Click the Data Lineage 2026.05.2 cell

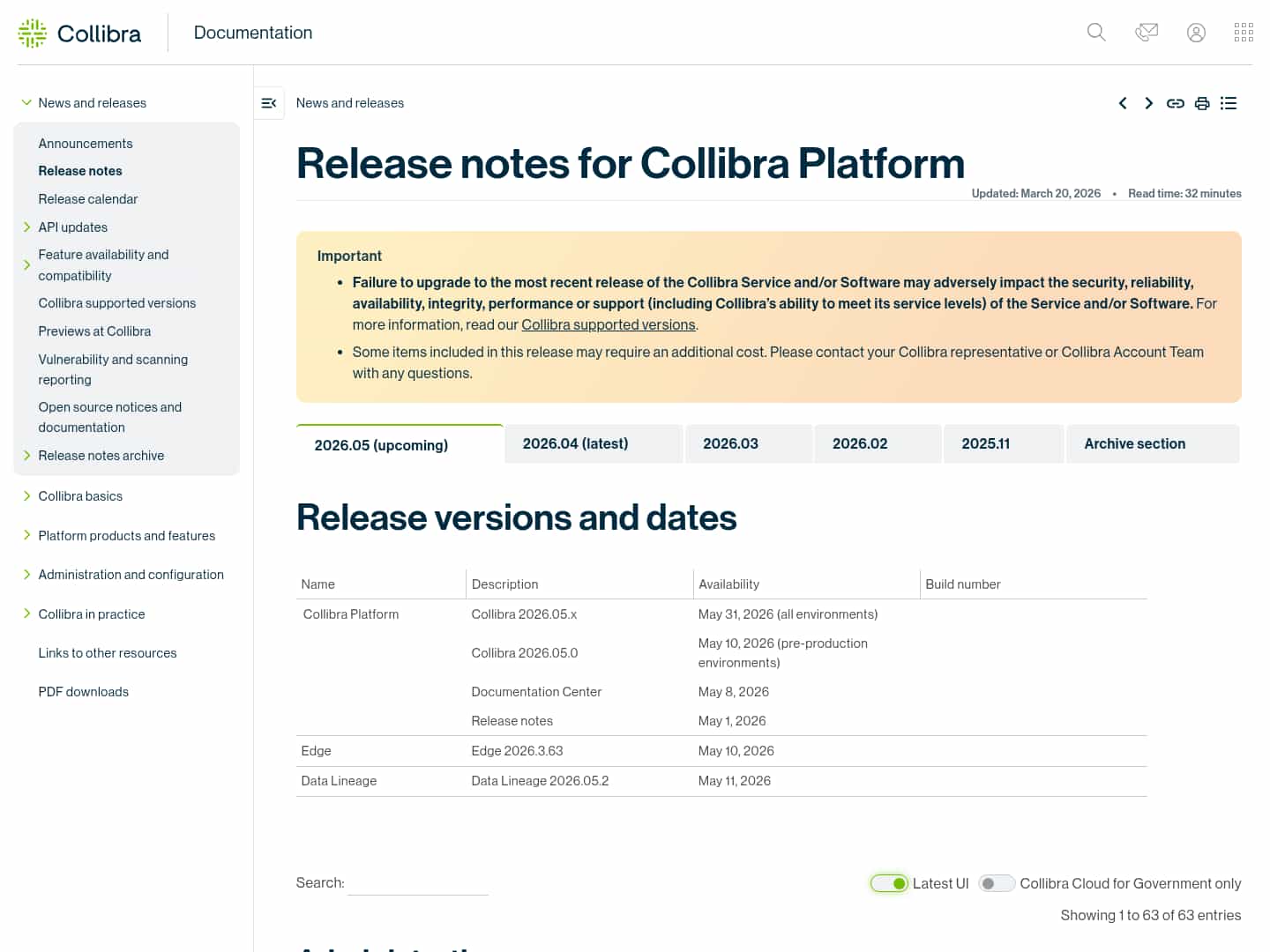tap(540, 781)
